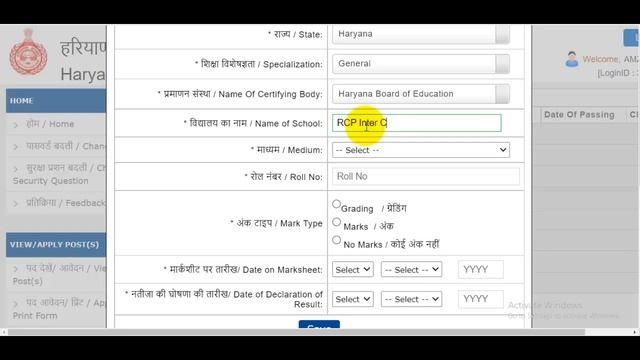Viewport: 640px width, 360px height.
Task: Open the View Post(s) link in sidebar
Action: pos(59,274)
